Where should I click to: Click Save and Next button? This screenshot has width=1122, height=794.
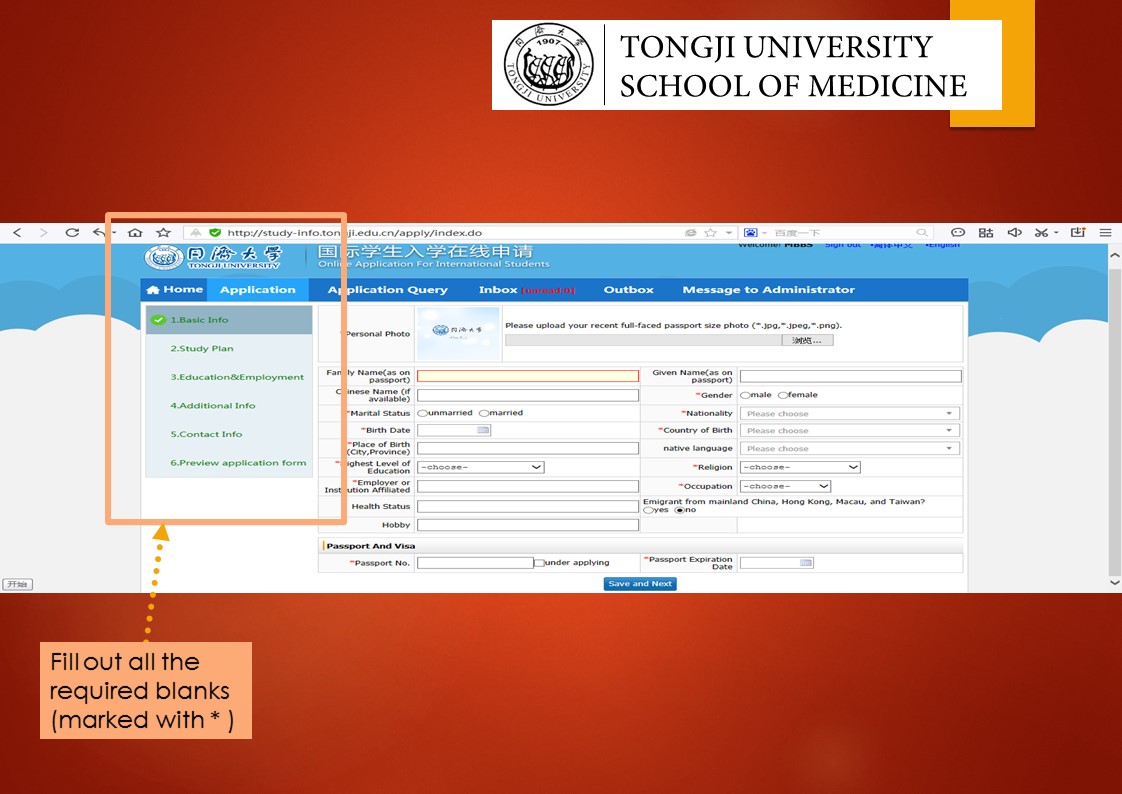[640, 584]
